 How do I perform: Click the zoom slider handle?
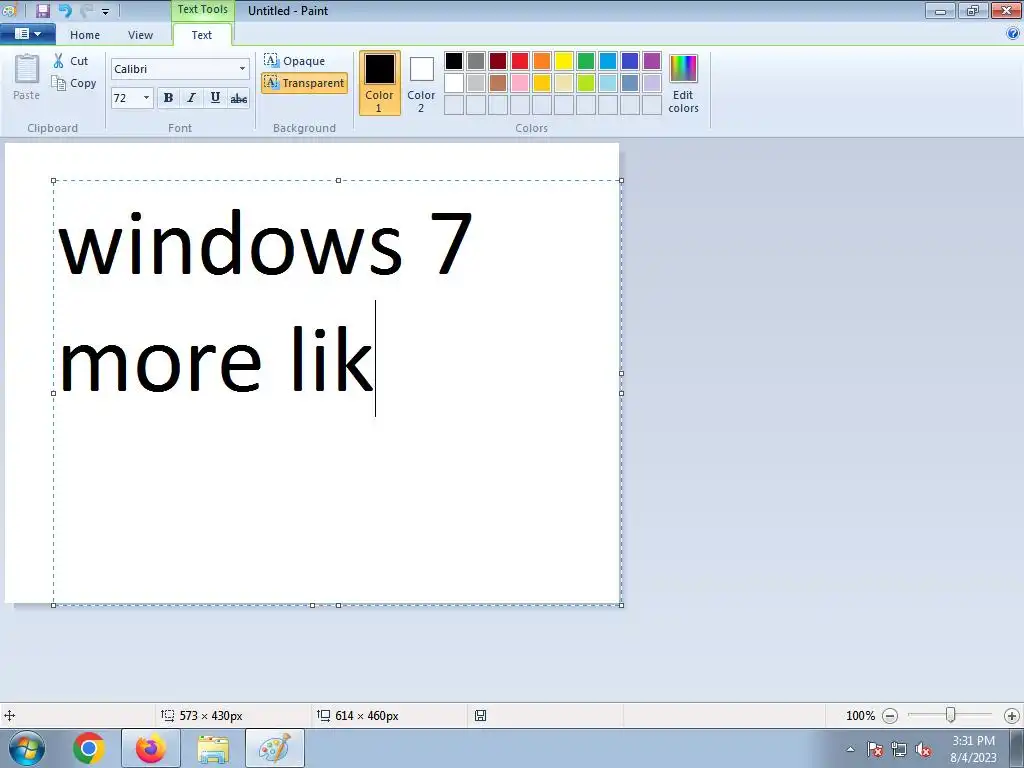click(951, 715)
